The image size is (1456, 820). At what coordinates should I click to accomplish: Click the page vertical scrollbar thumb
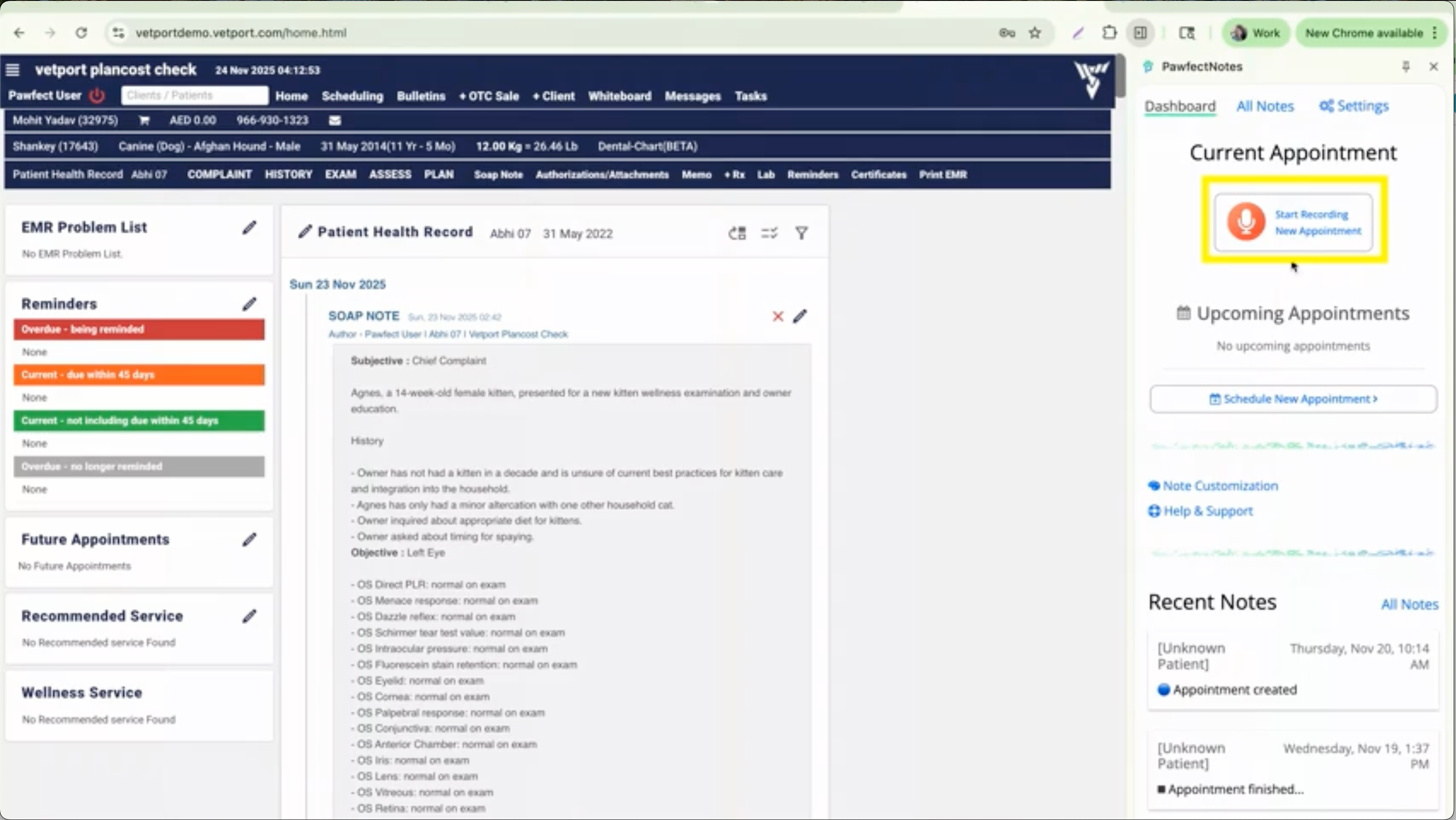(x=1120, y=76)
